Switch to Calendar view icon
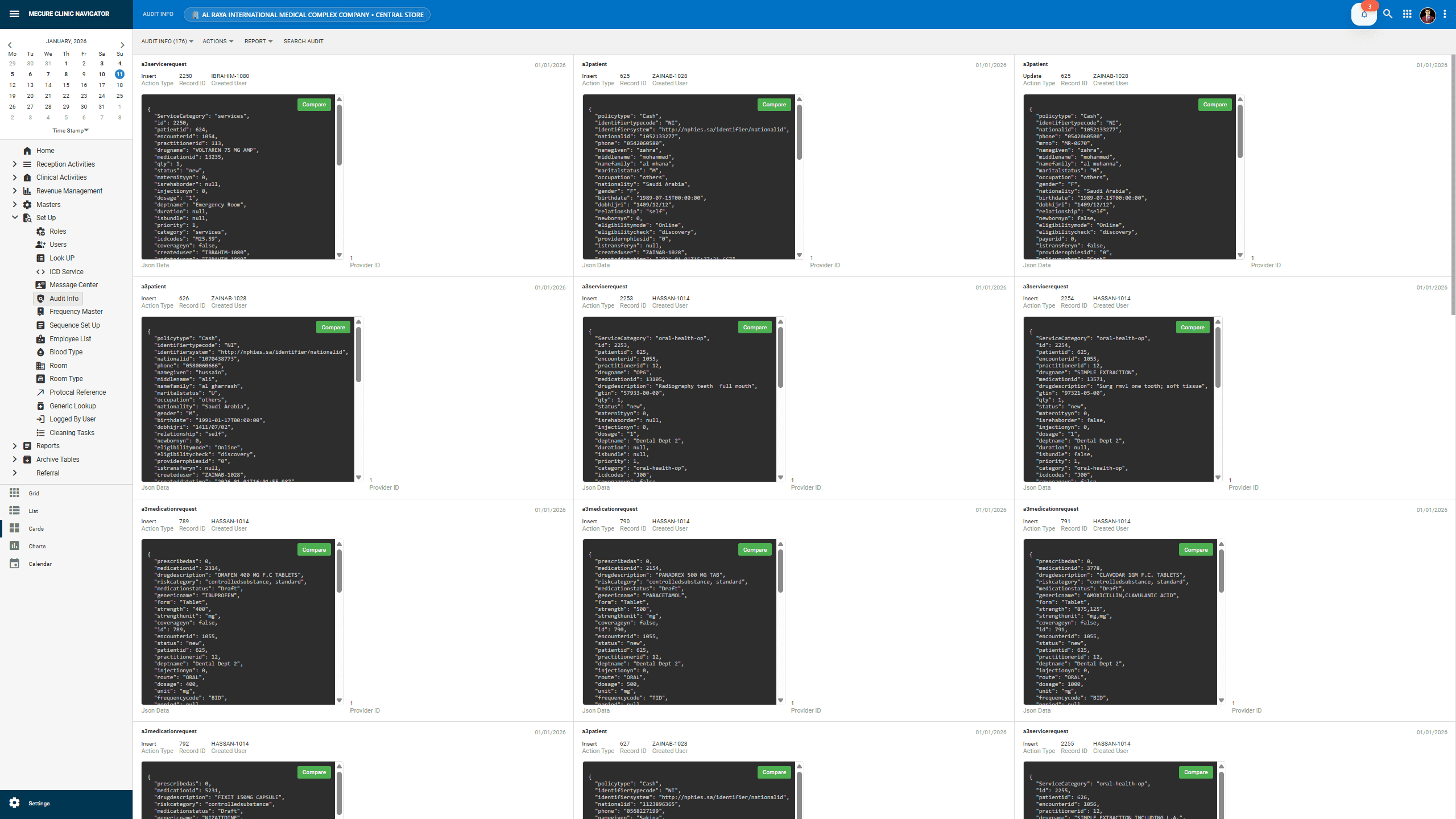 tap(15, 564)
